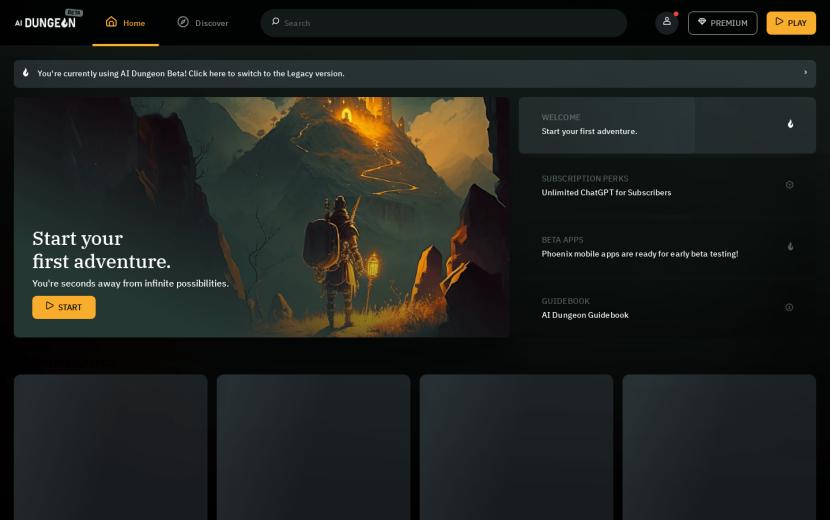The width and height of the screenshot is (830, 520).
Task: Click the Beta Apps flame icon
Action: click(790, 246)
